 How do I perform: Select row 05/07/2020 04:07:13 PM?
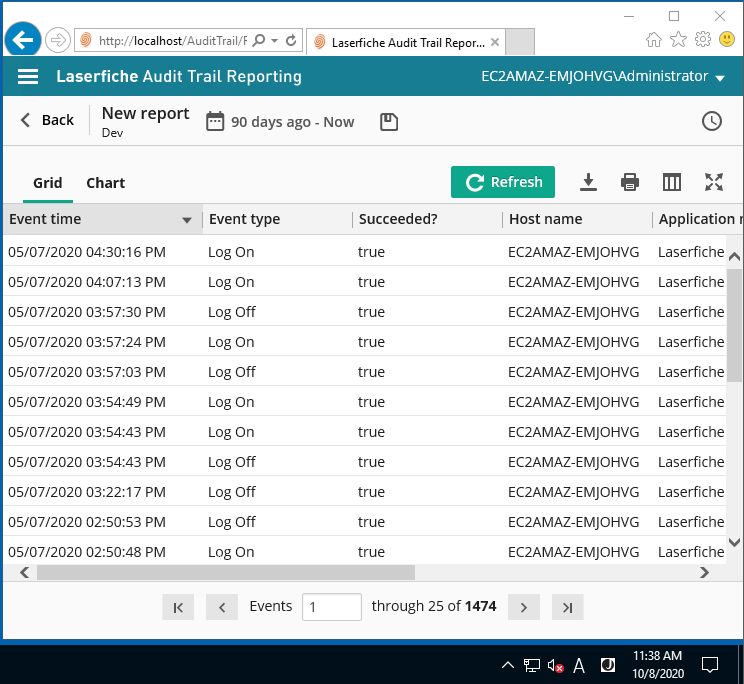364,282
